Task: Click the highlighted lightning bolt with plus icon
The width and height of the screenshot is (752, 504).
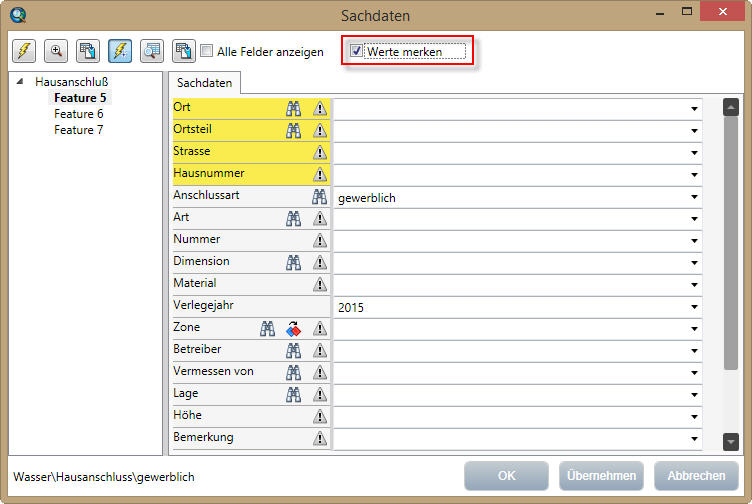Action: coord(120,51)
